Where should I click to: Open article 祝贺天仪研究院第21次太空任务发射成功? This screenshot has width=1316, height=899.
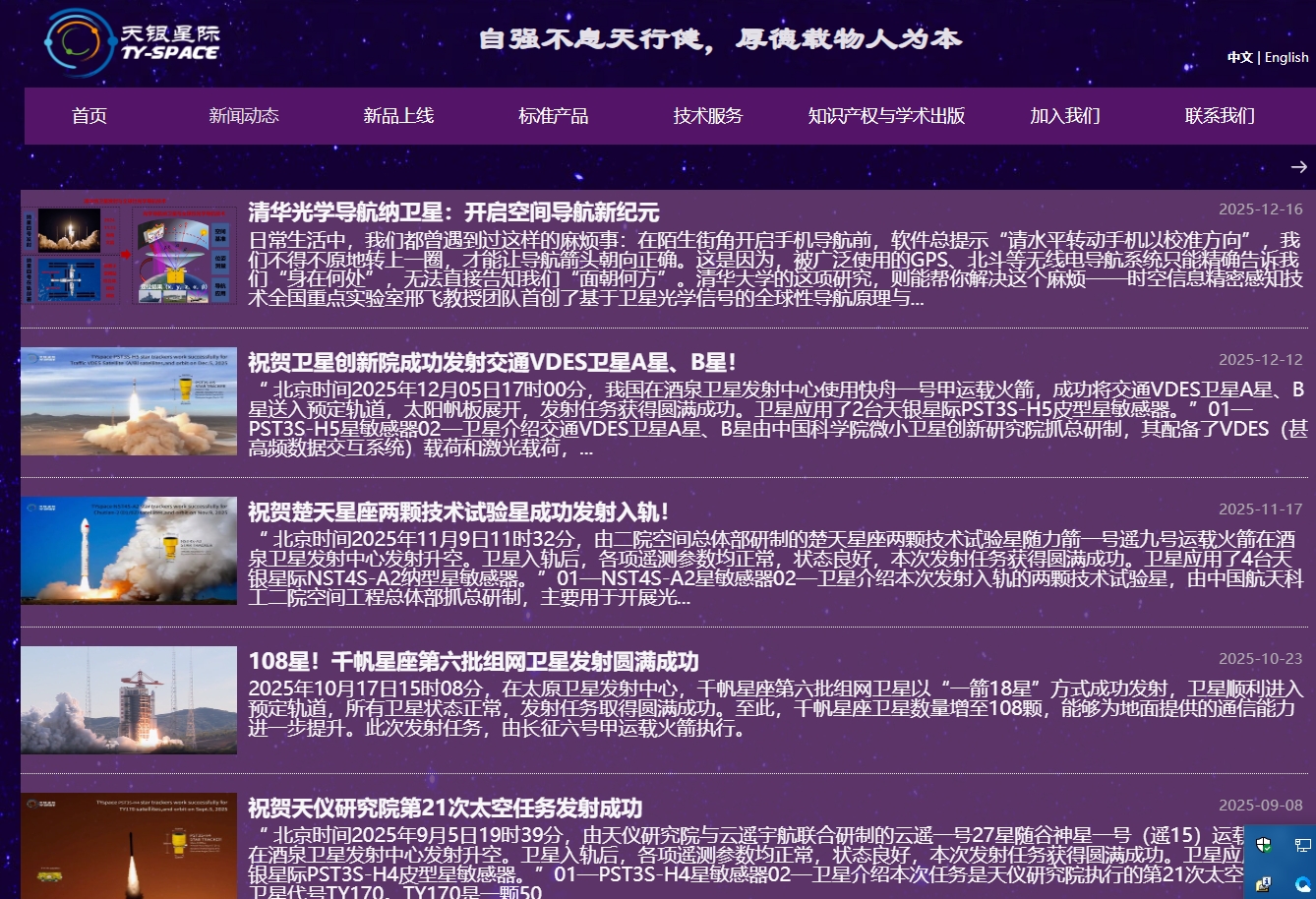[x=445, y=809]
